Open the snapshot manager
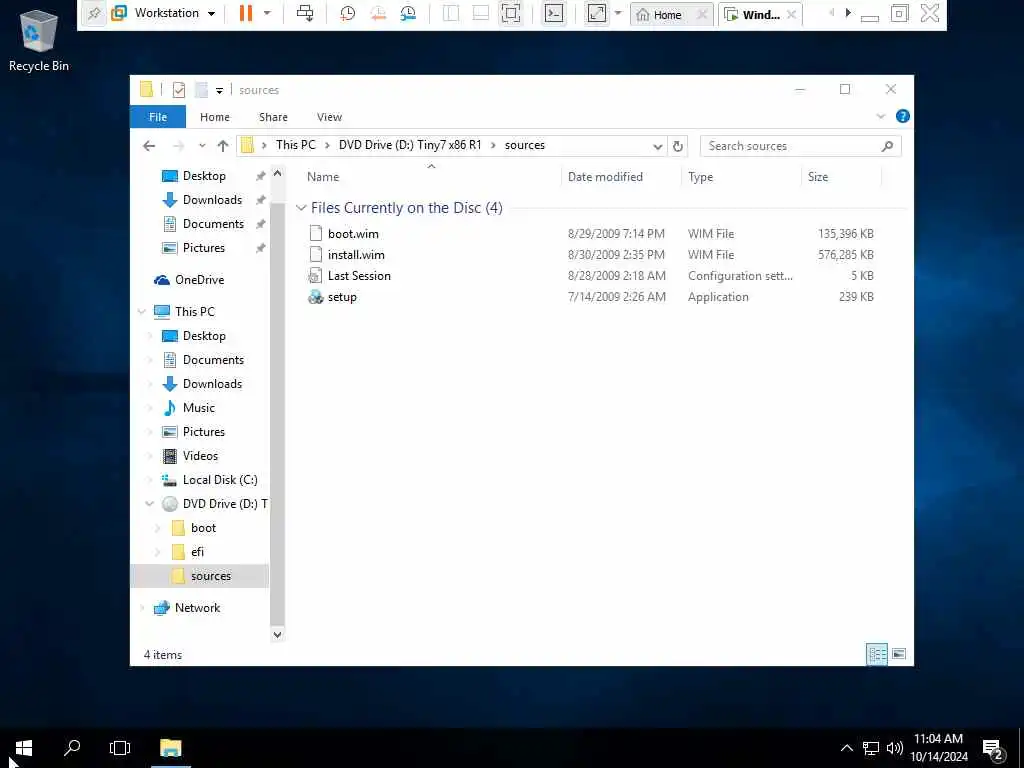Screen dimensions: 1024x768 pyautogui.click(x=408, y=13)
